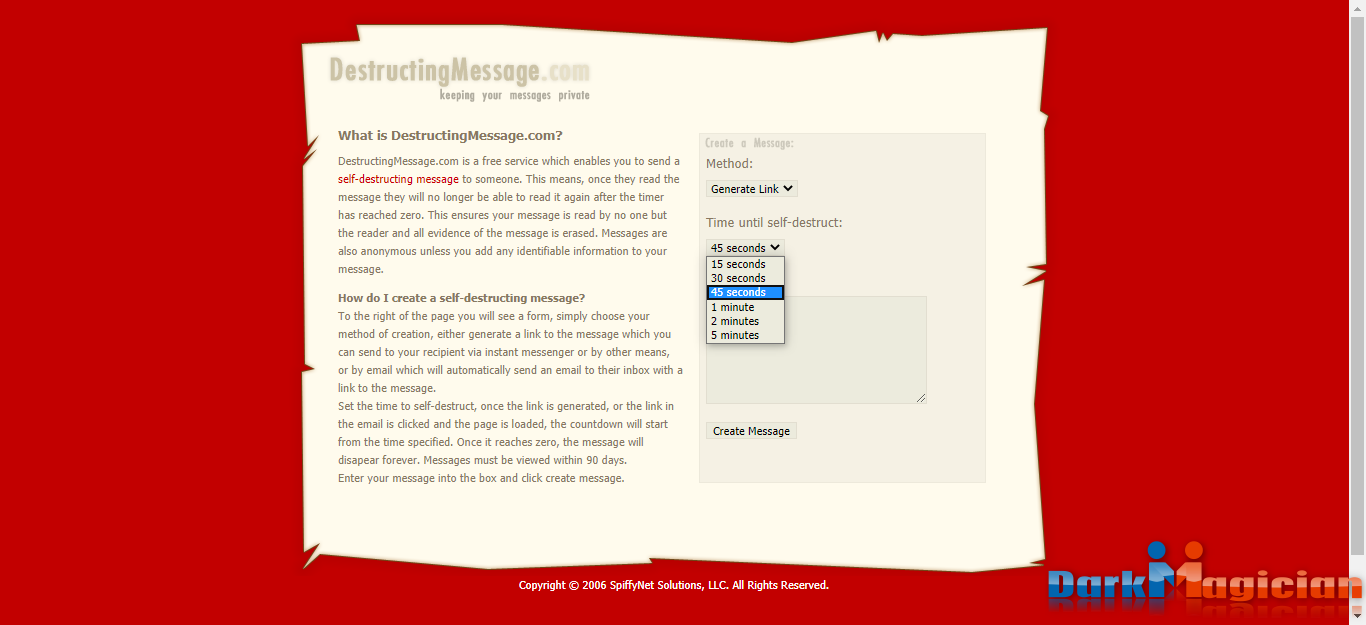Click the page scrollbar down arrow

1357,616
